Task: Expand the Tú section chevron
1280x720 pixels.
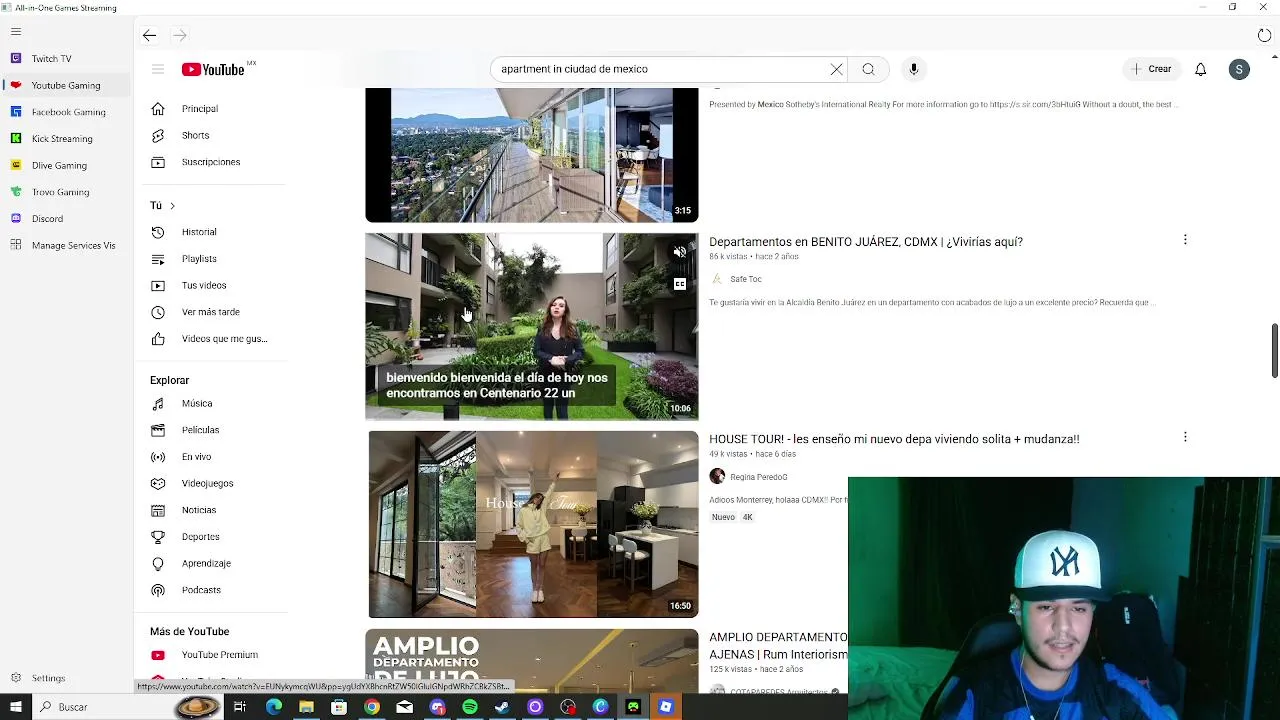Action: 172,206
